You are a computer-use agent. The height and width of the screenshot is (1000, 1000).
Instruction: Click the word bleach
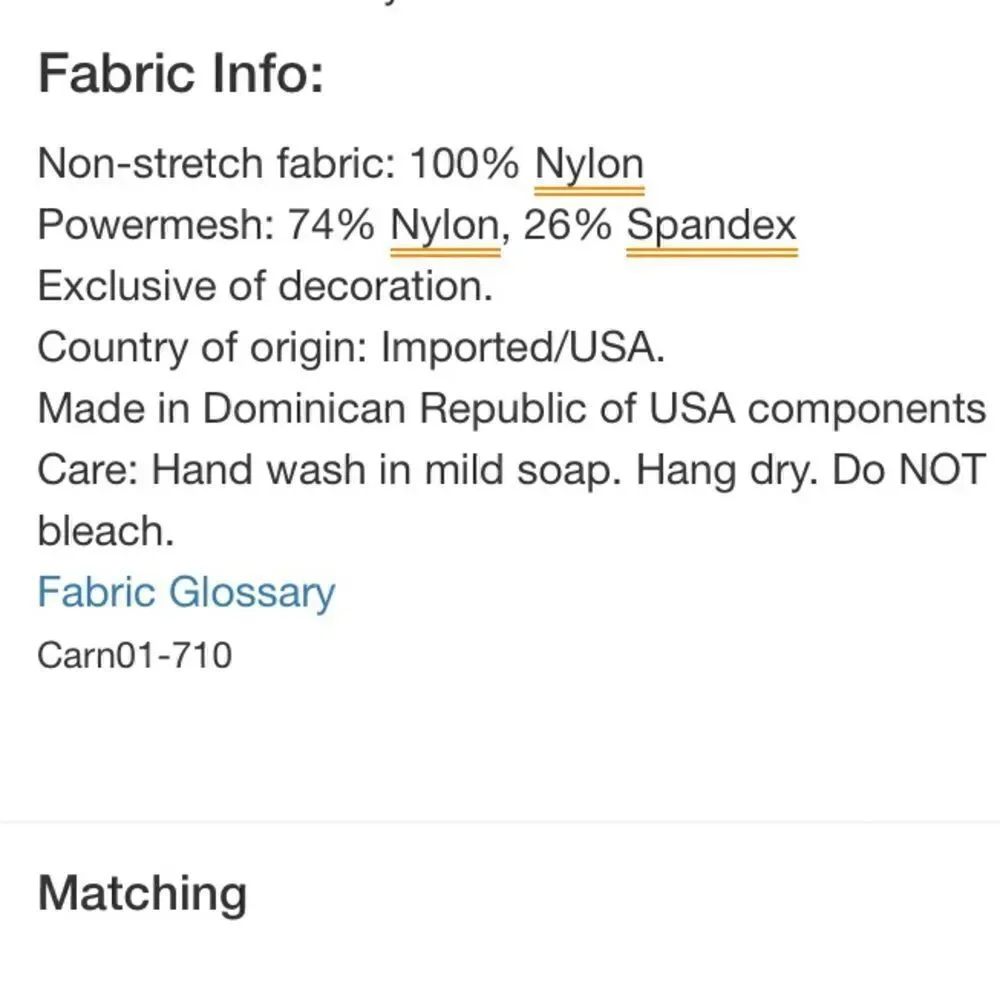(x=106, y=531)
